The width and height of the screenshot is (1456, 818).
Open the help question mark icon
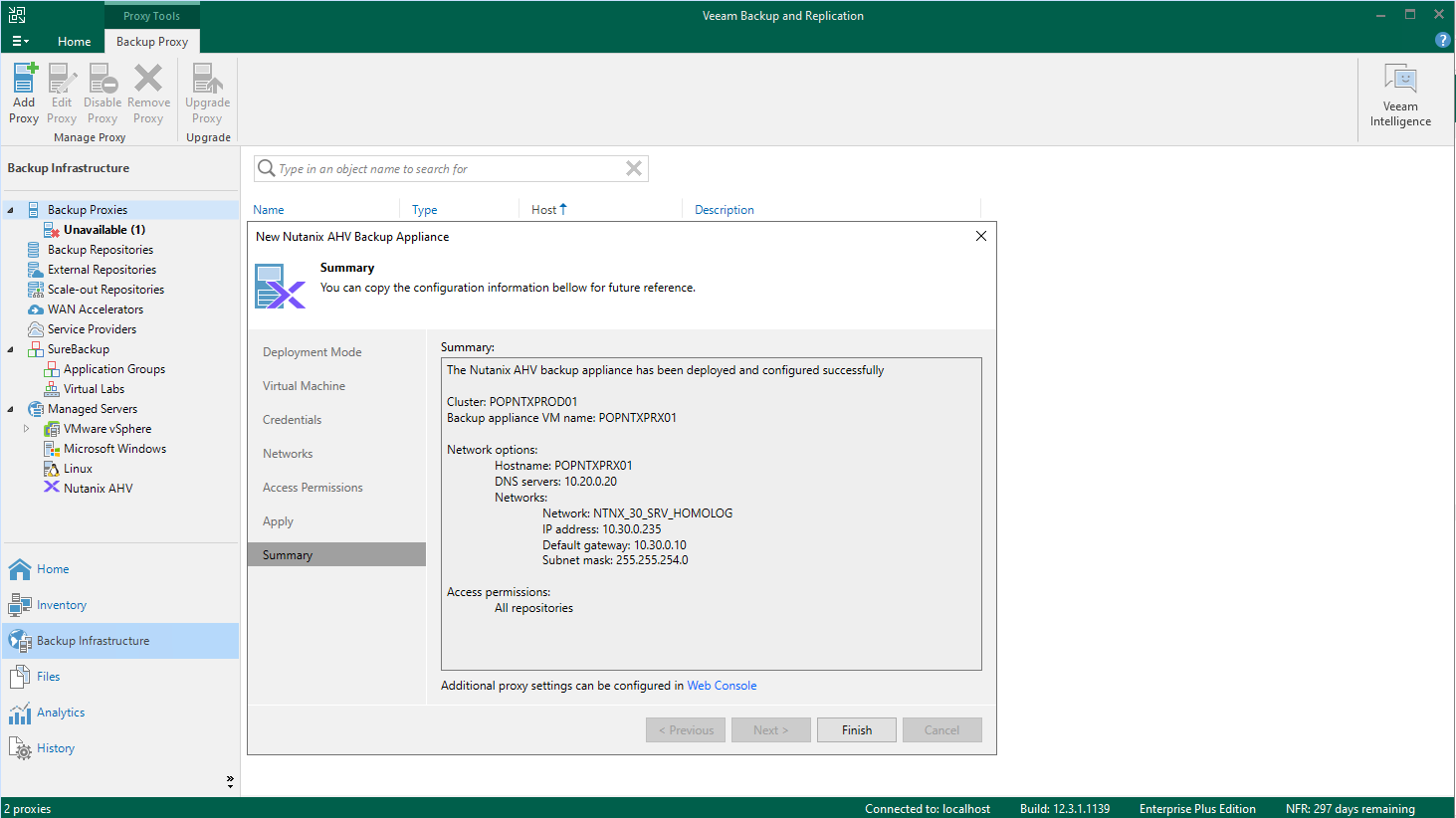coord(1442,40)
